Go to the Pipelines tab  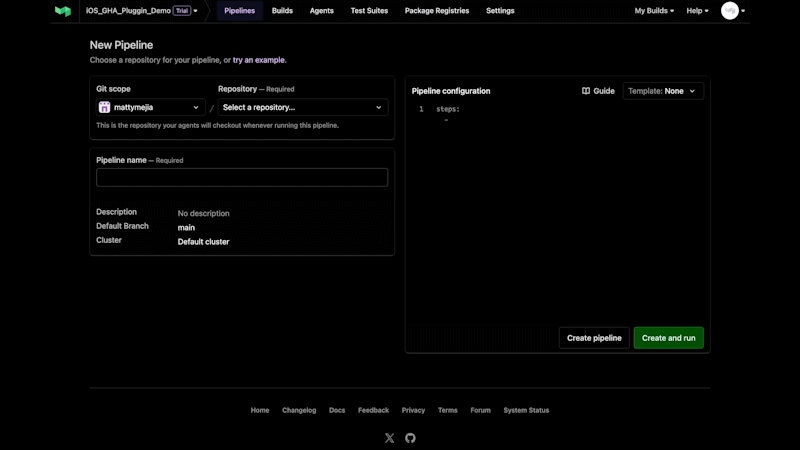(x=239, y=11)
